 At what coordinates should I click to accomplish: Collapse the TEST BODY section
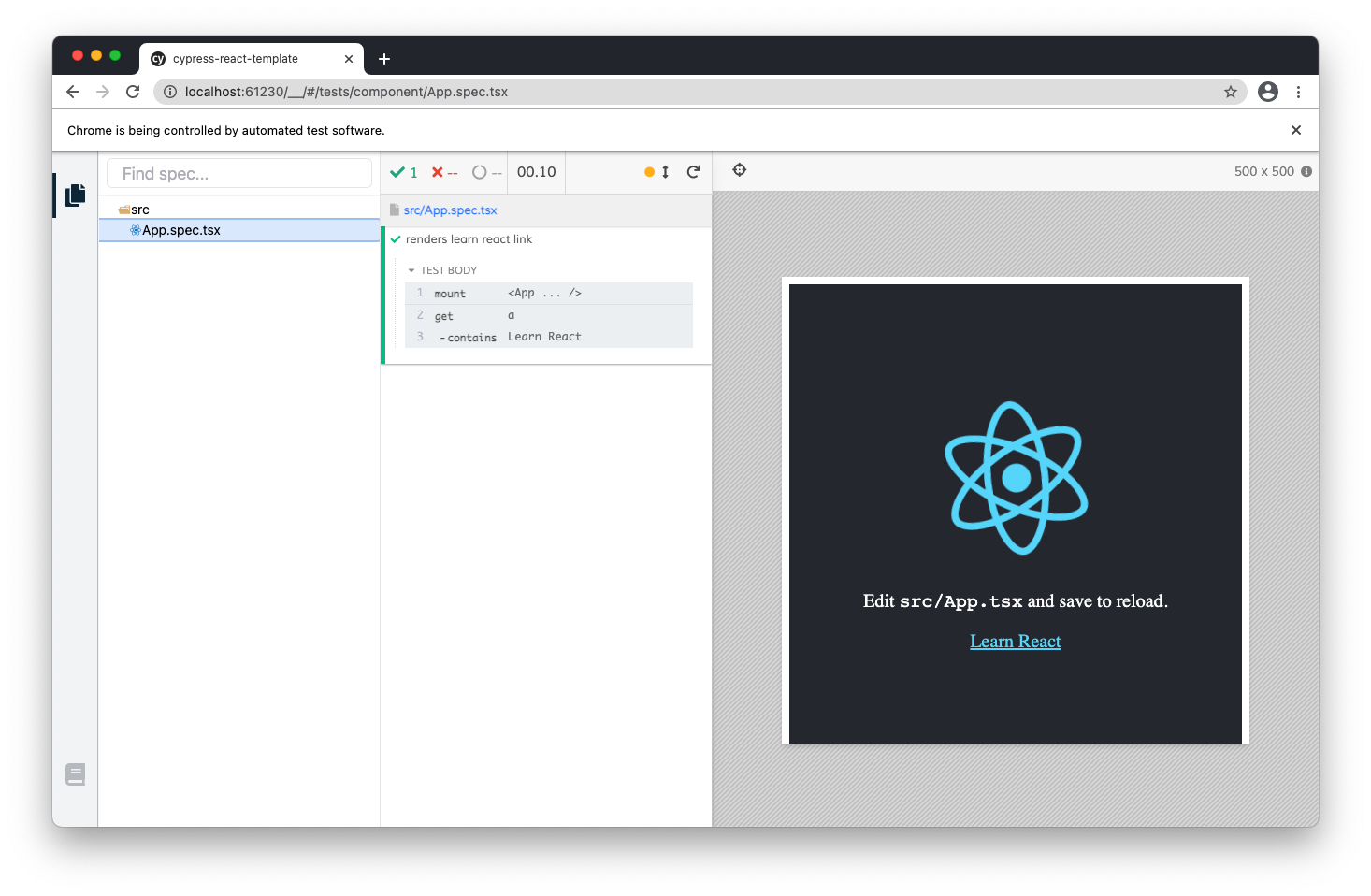coord(443,270)
